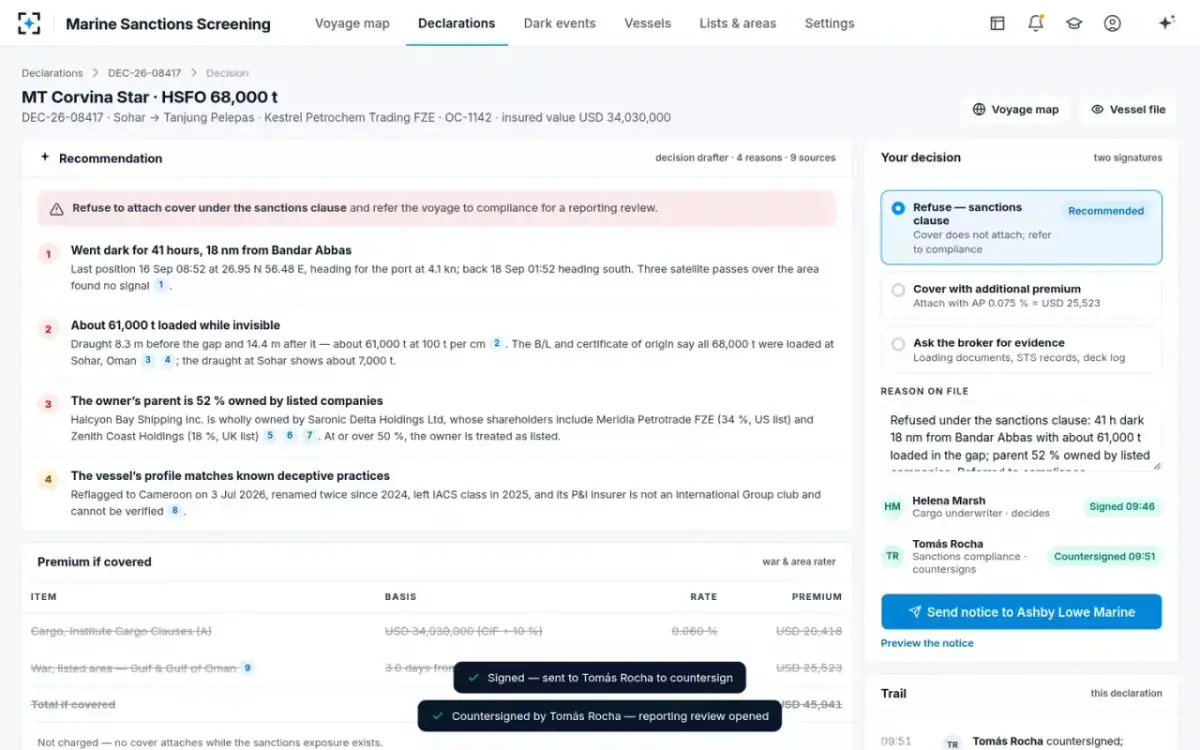Go to Declarations breadcrumb
The width and height of the screenshot is (1200, 750).
tap(52, 73)
